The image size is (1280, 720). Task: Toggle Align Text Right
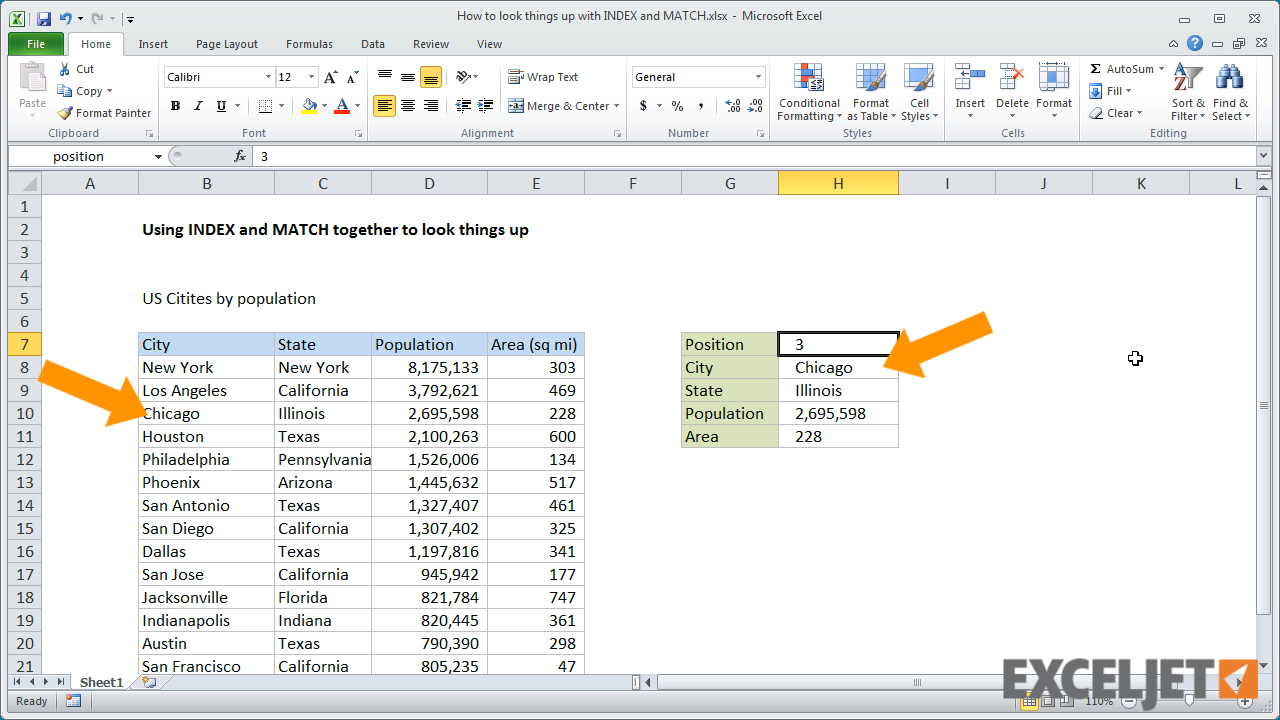[x=431, y=106]
